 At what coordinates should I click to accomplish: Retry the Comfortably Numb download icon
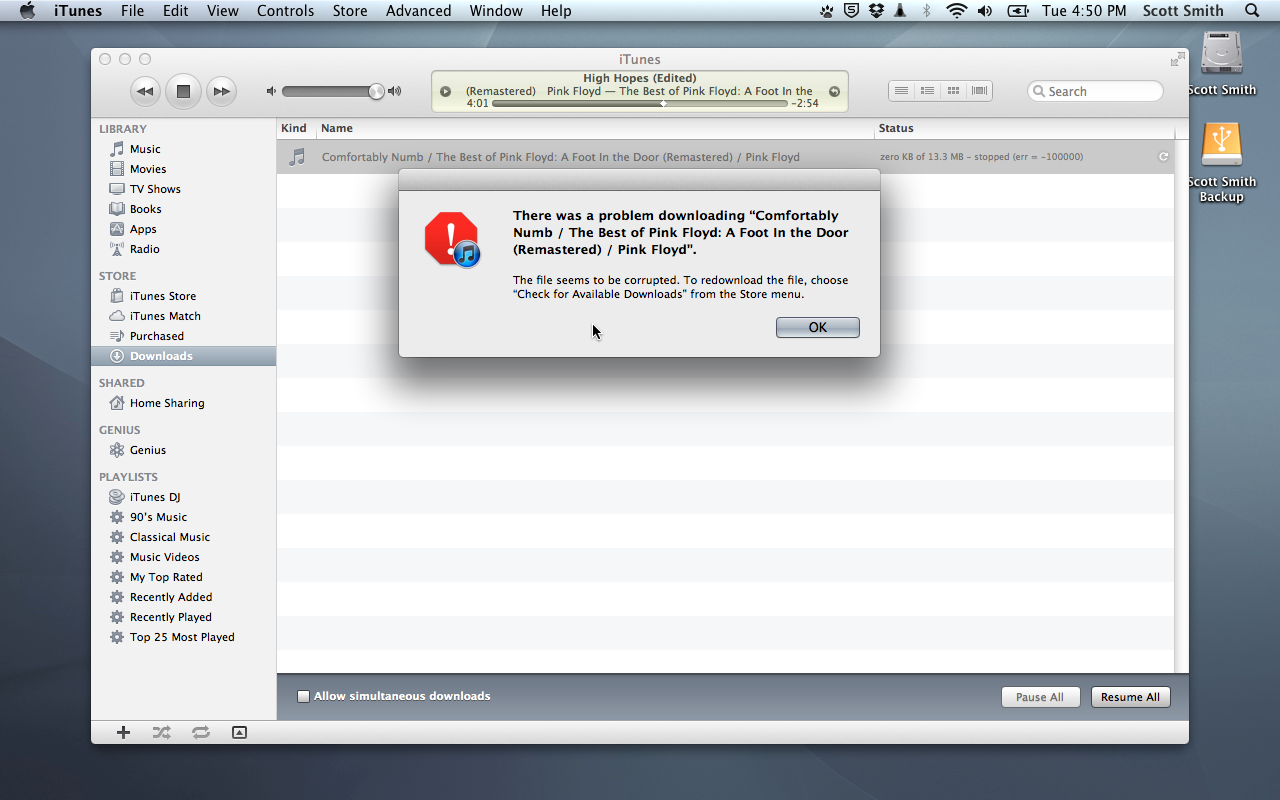(1163, 157)
